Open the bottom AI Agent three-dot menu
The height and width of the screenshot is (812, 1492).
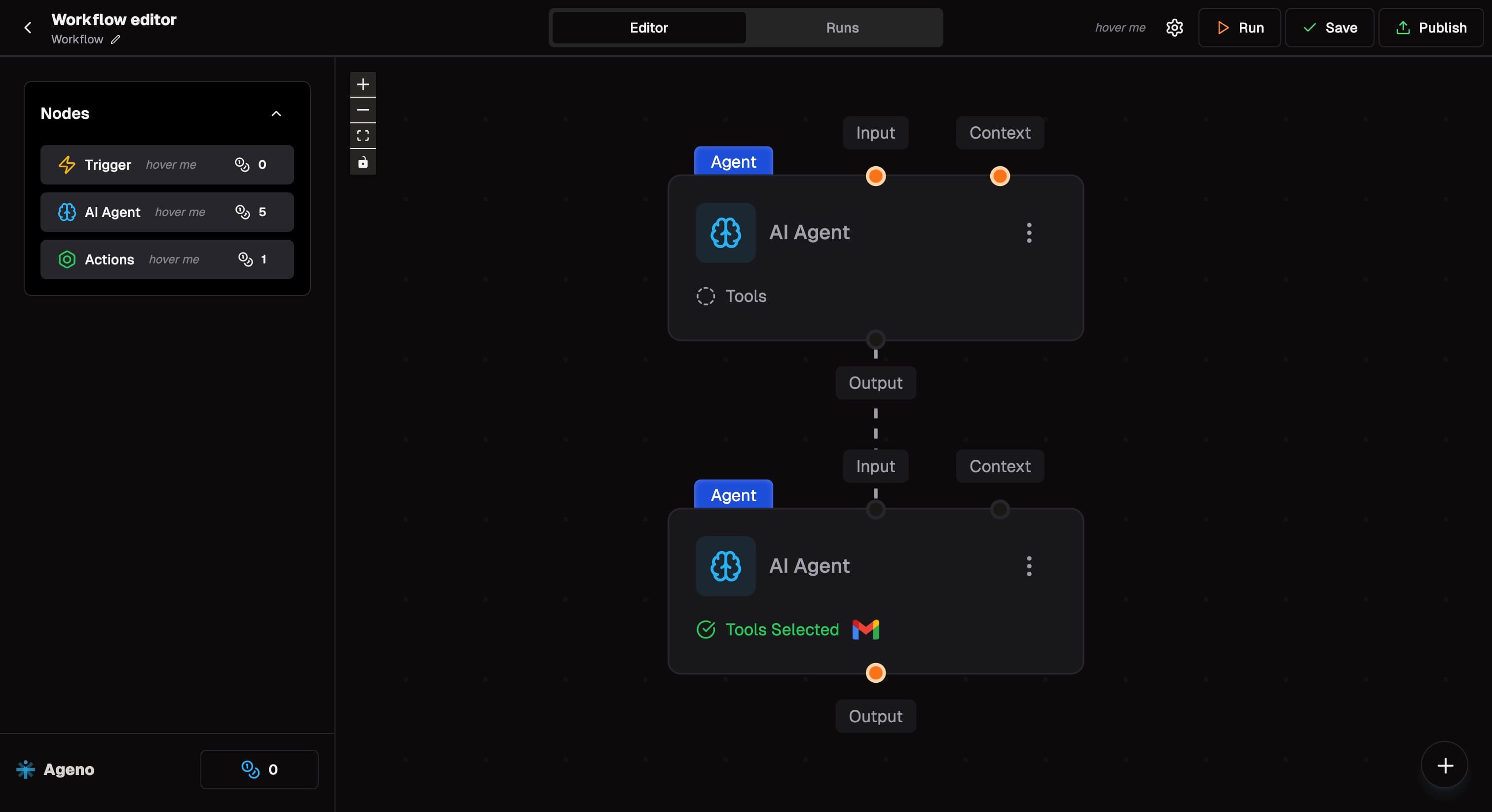(x=1029, y=566)
